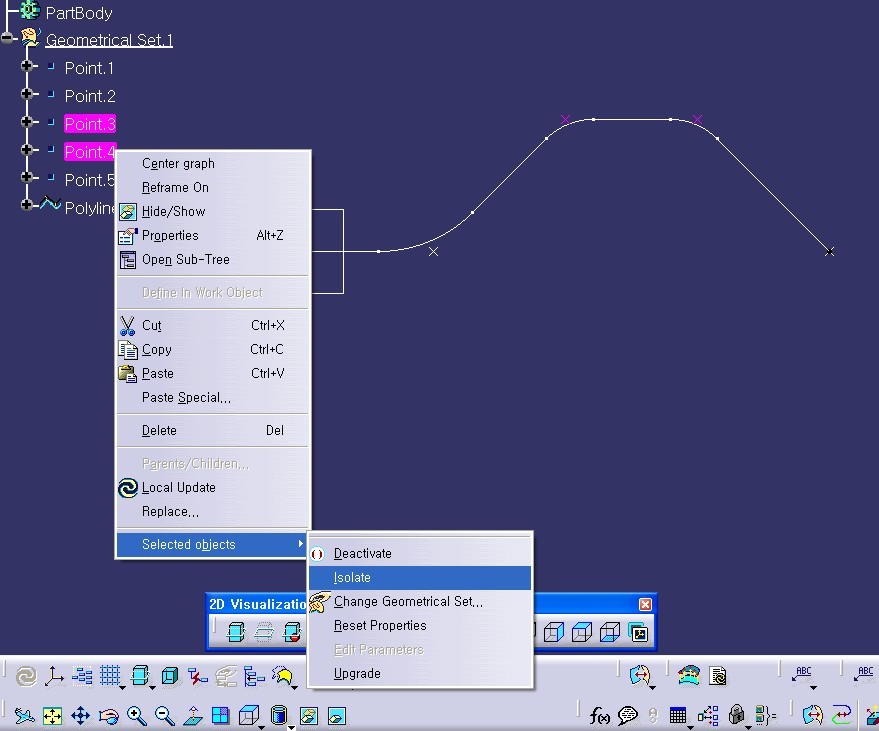Expand the Point.1 tree node
The height and width of the screenshot is (731, 879).
pyautogui.click(x=28, y=68)
